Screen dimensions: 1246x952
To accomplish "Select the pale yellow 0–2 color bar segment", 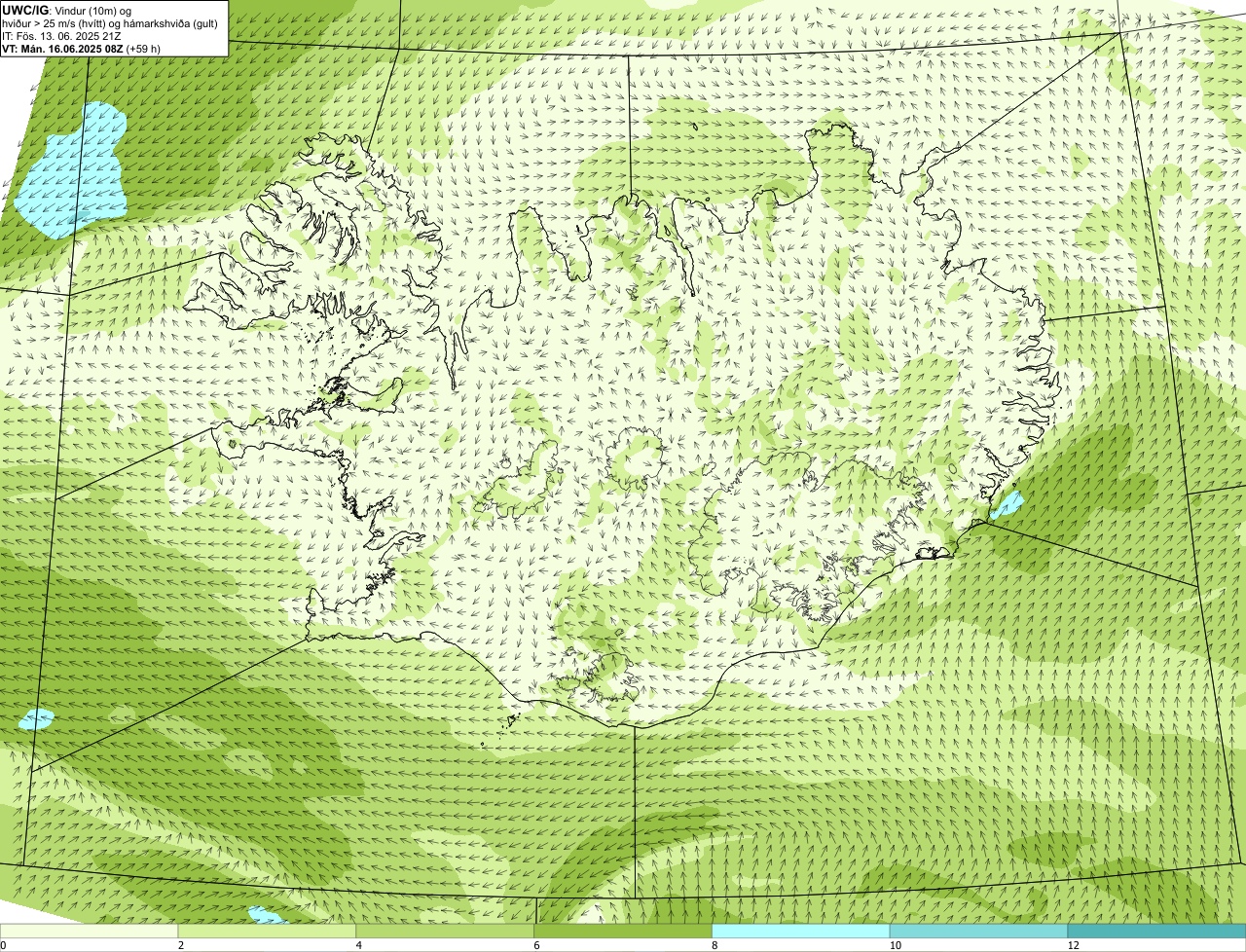I will (90, 931).
